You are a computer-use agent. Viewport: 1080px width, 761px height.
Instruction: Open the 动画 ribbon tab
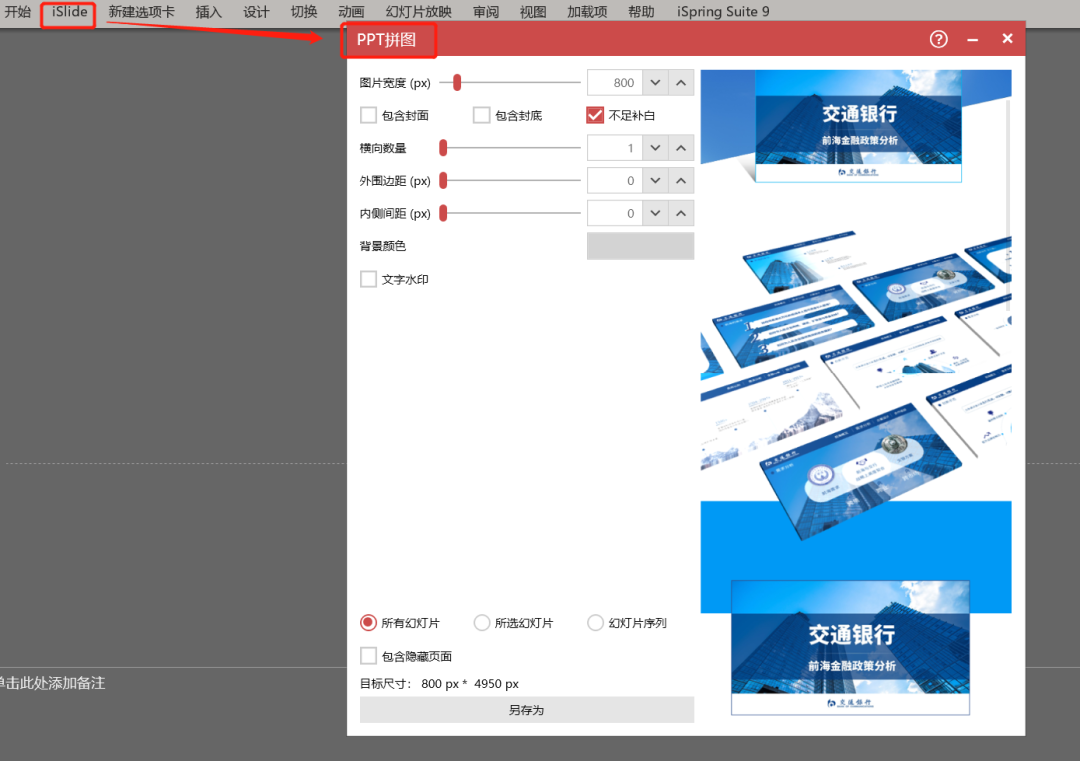click(351, 12)
